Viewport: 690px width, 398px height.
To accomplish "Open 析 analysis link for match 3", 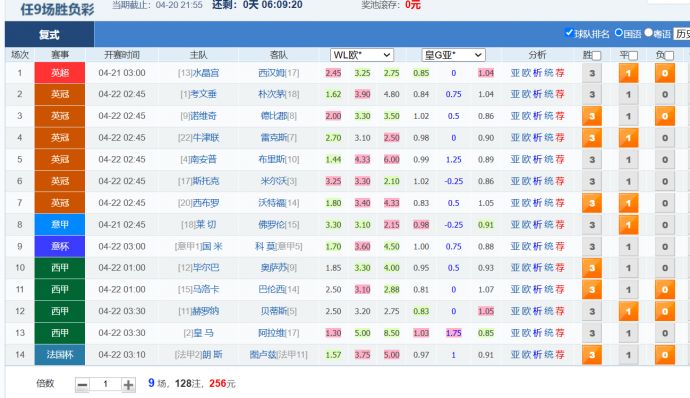I will [x=537, y=116].
